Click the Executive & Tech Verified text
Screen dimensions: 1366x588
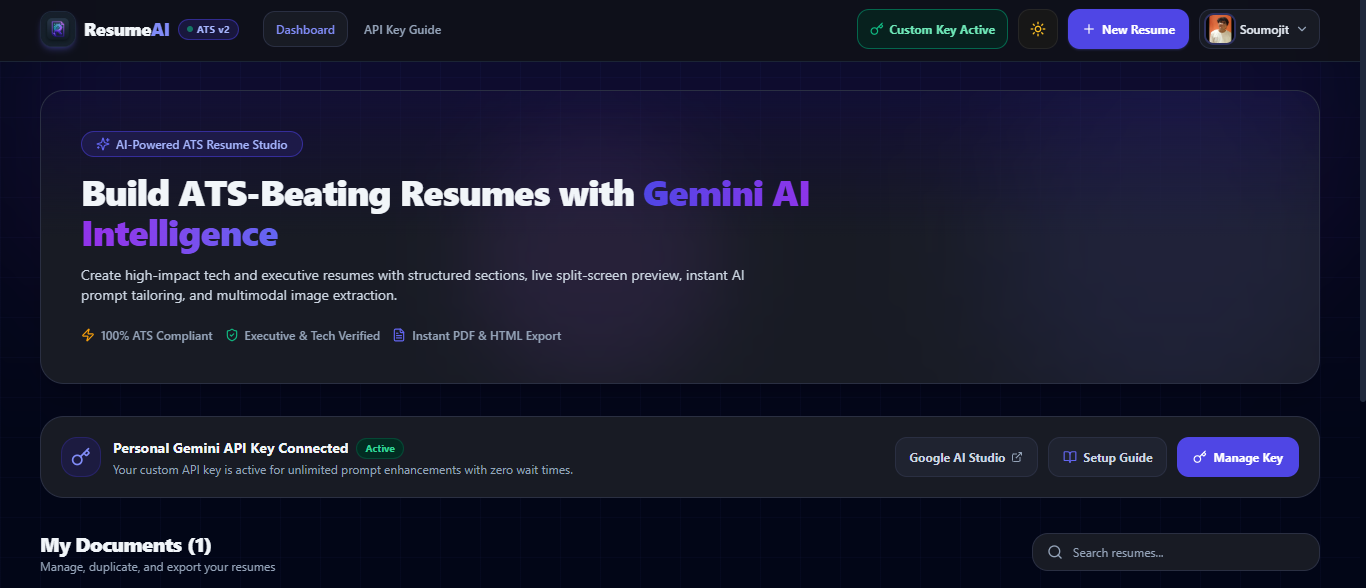[312, 336]
